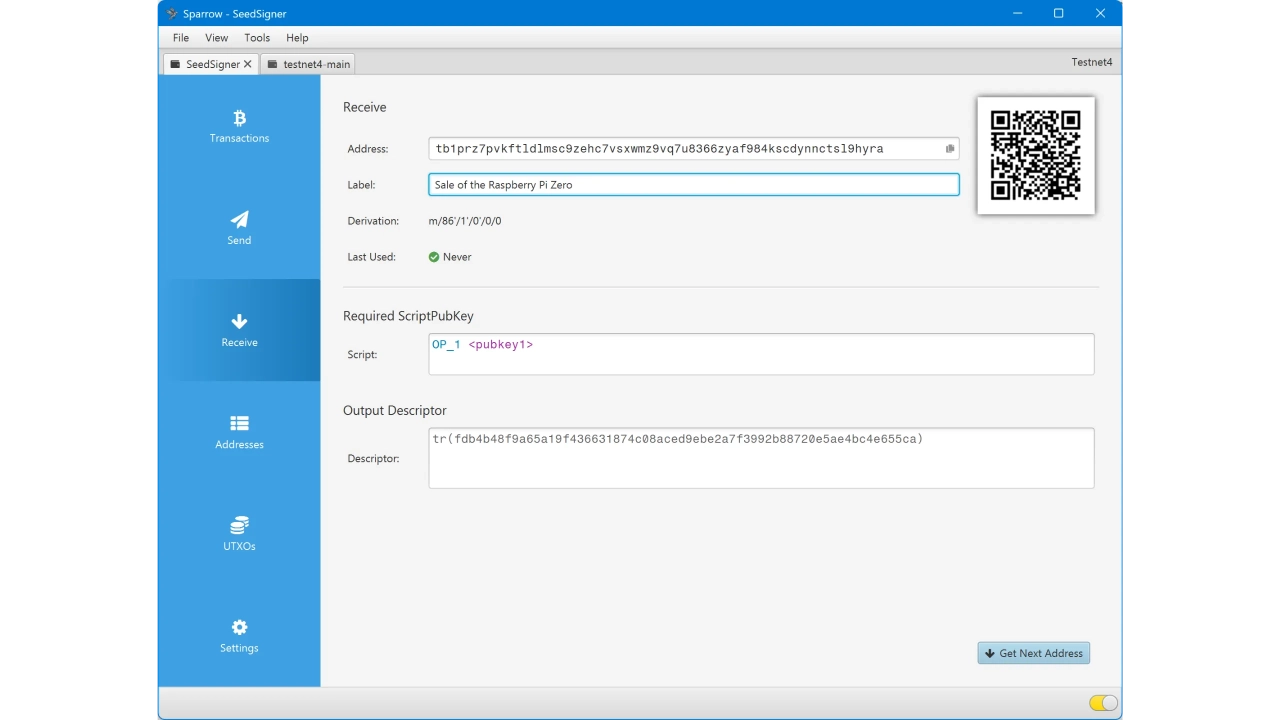Image resolution: width=1280 pixels, height=720 pixels.
Task: Toggle the connection switch in status bar
Action: coord(1103,703)
